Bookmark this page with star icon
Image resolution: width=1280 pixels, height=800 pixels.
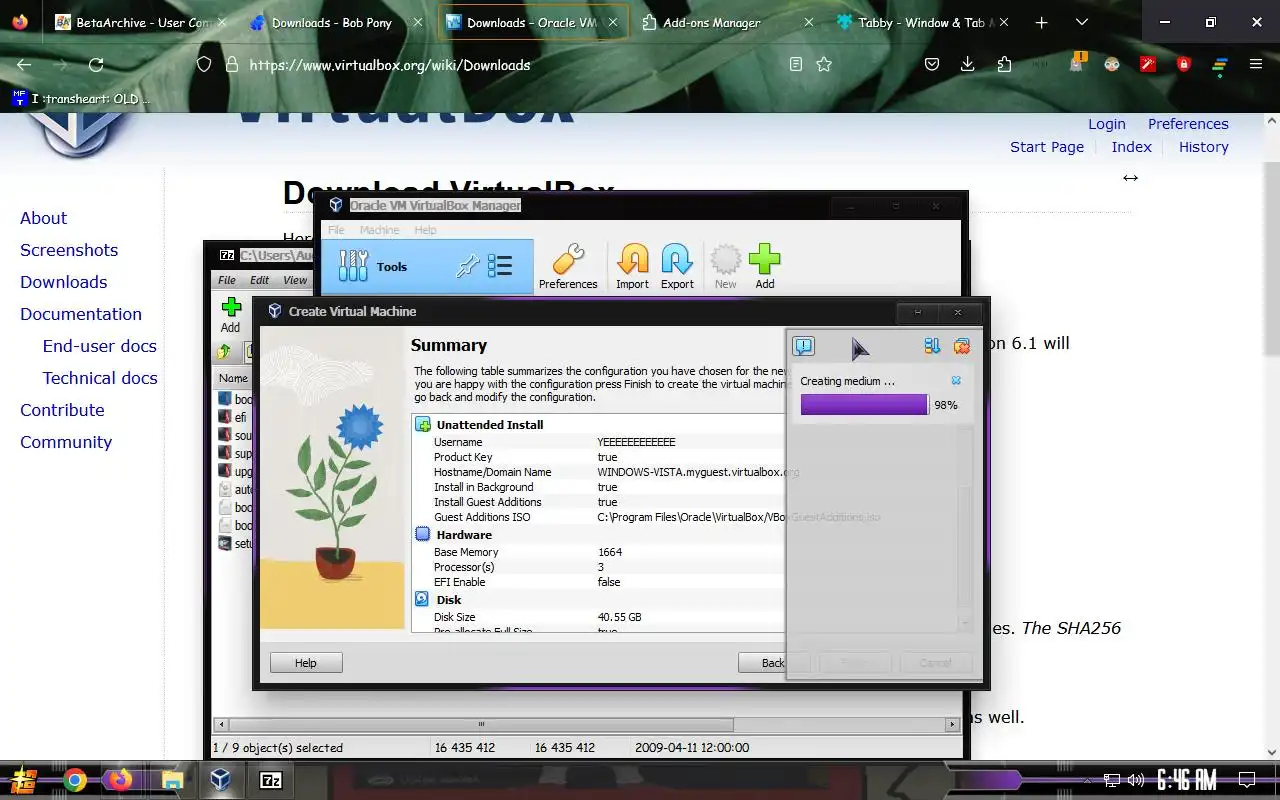824,65
